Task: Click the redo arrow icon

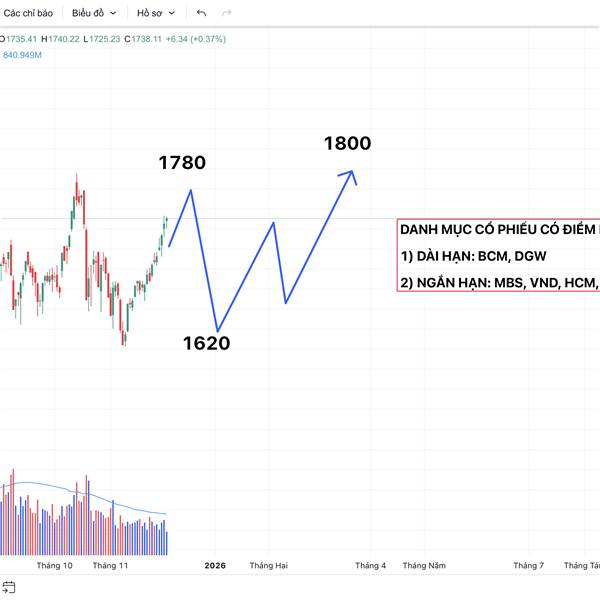Action: tap(226, 13)
